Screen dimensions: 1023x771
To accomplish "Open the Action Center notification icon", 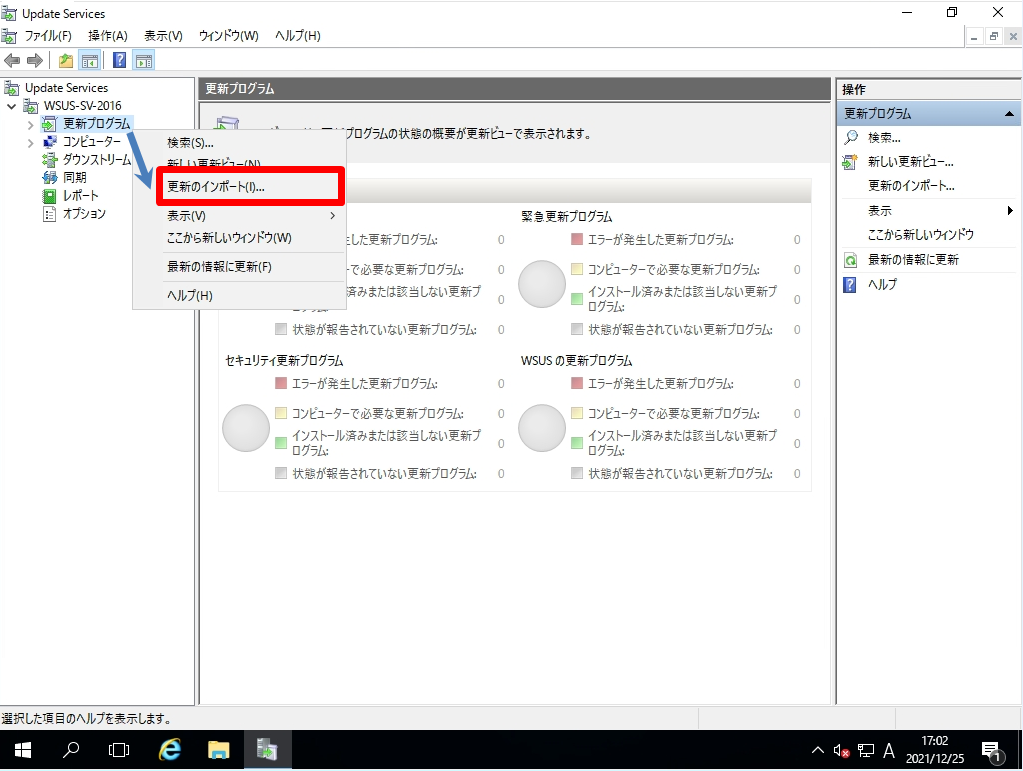I will coord(992,751).
